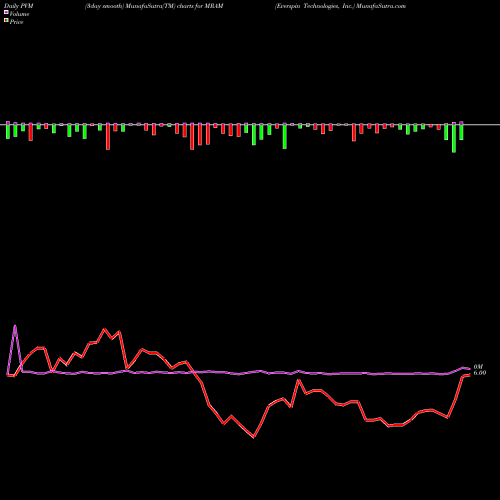The image size is (500, 500).
Task: Click the '(Everspin Technologies, Inc.) MunafaSutra.com' caption
Action: (x=340, y=6)
